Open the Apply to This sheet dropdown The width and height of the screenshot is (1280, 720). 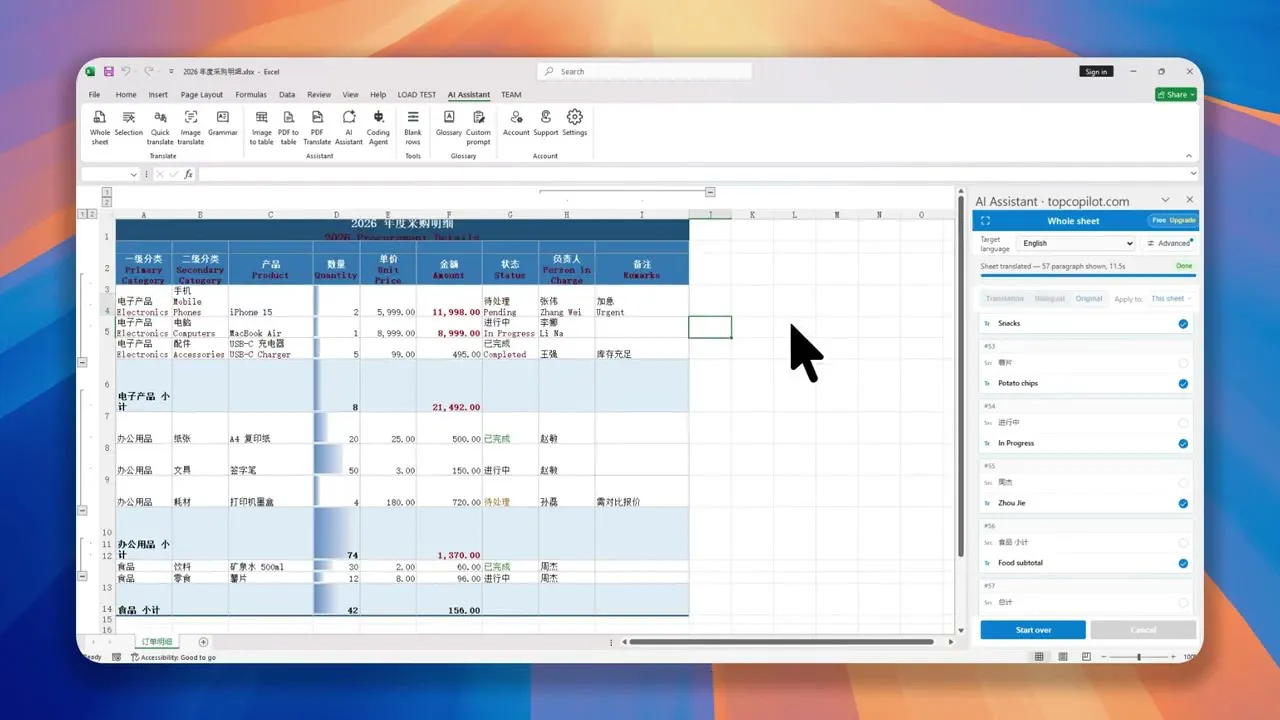(x=1171, y=299)
